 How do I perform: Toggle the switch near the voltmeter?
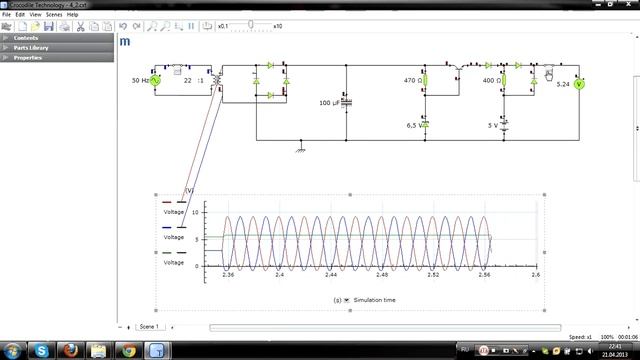coord(549,66)
